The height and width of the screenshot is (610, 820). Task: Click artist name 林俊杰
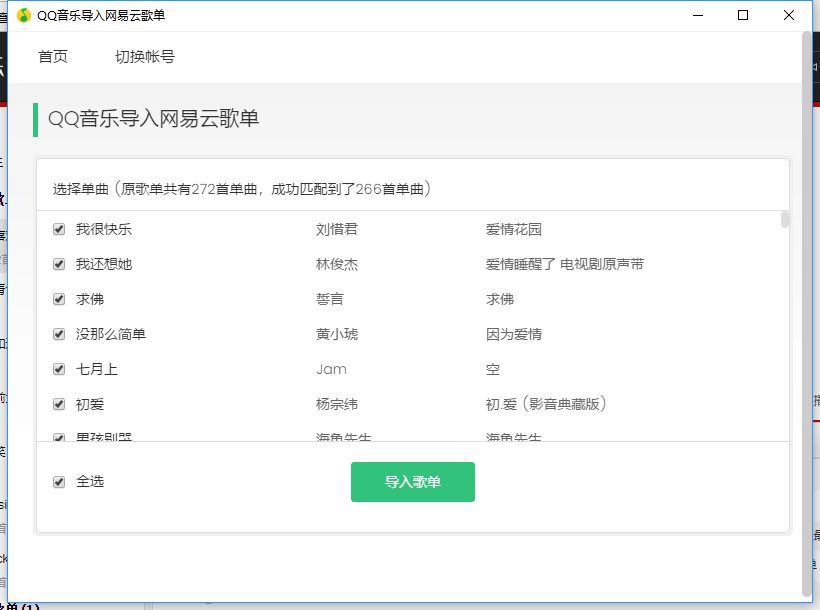click(337, 264)
